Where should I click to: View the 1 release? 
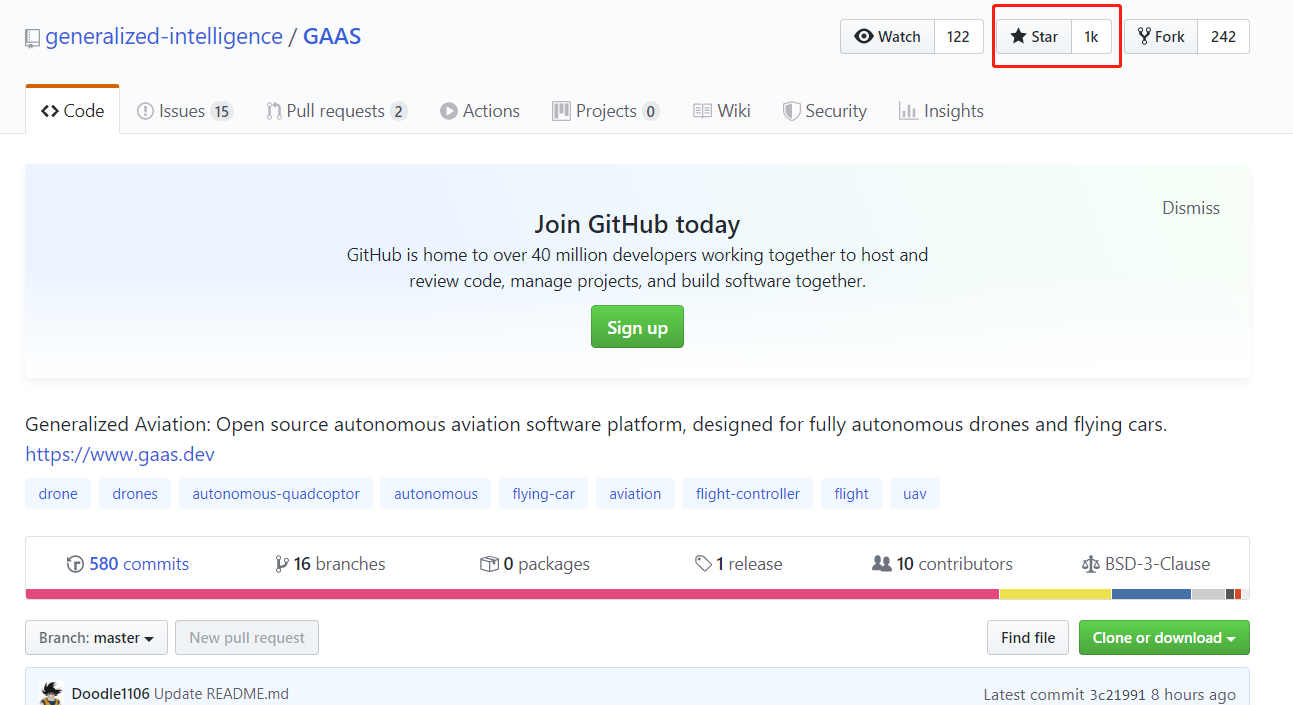[739, 564]
